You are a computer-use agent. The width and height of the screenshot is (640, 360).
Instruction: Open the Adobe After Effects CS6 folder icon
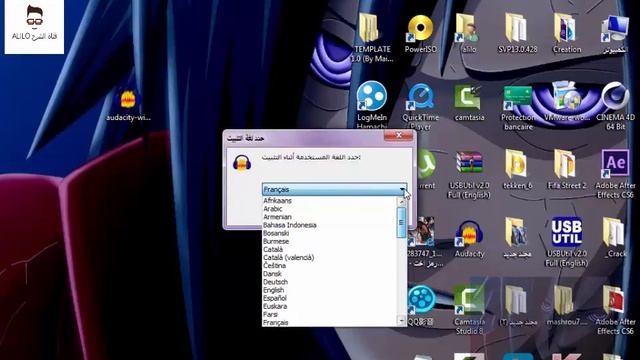(613, 300)
